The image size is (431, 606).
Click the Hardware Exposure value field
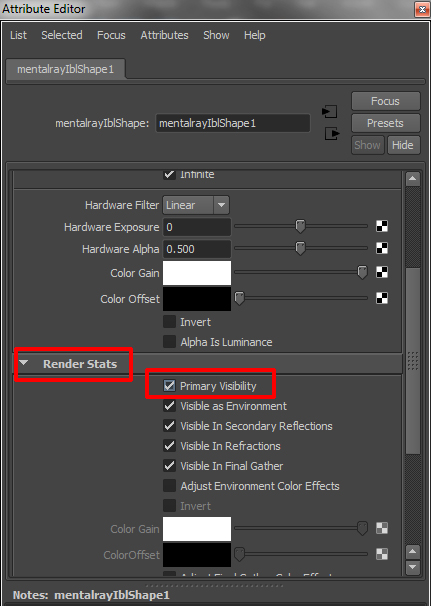coord(197,227)
